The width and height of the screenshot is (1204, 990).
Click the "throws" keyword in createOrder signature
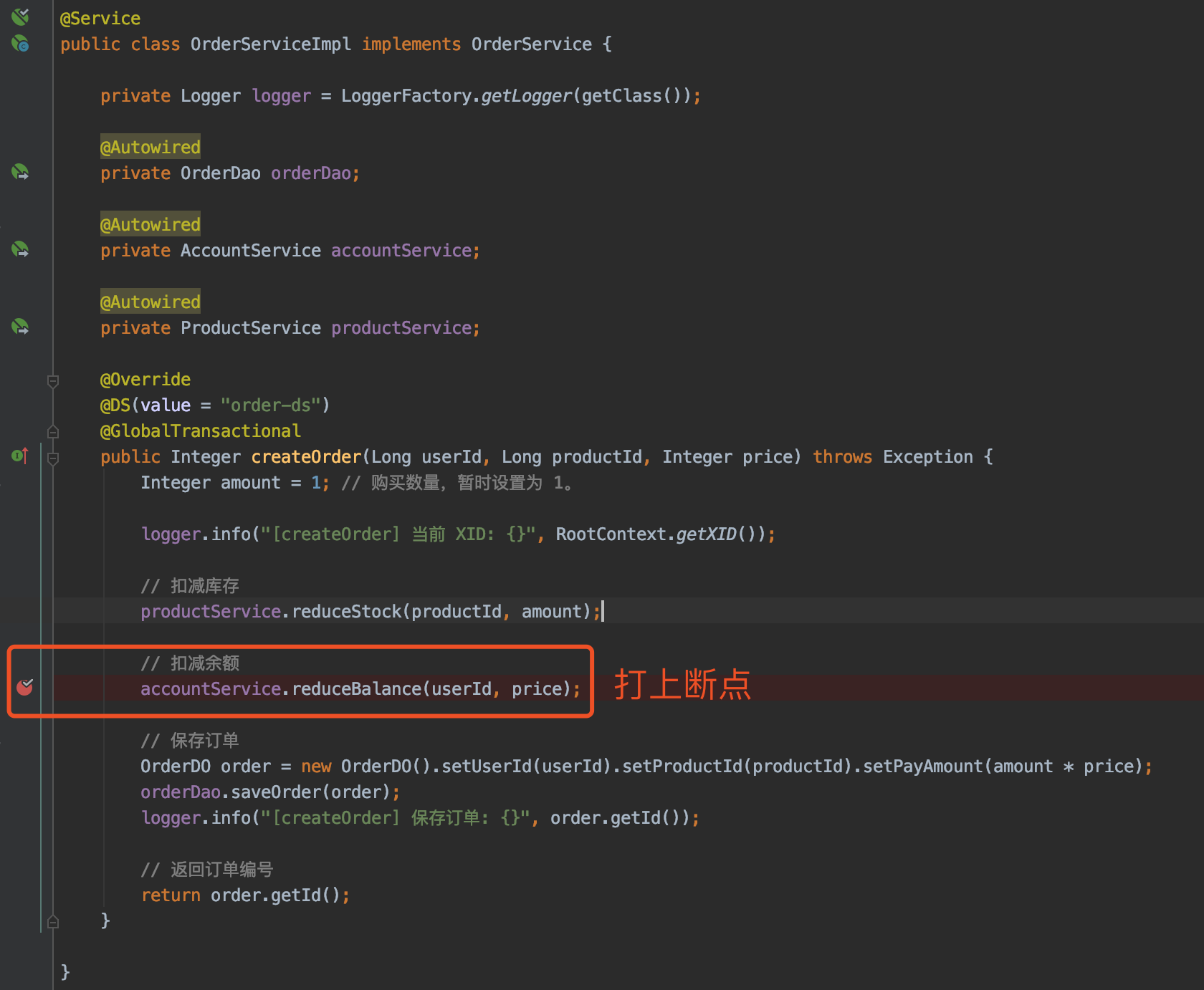(843, 456)
